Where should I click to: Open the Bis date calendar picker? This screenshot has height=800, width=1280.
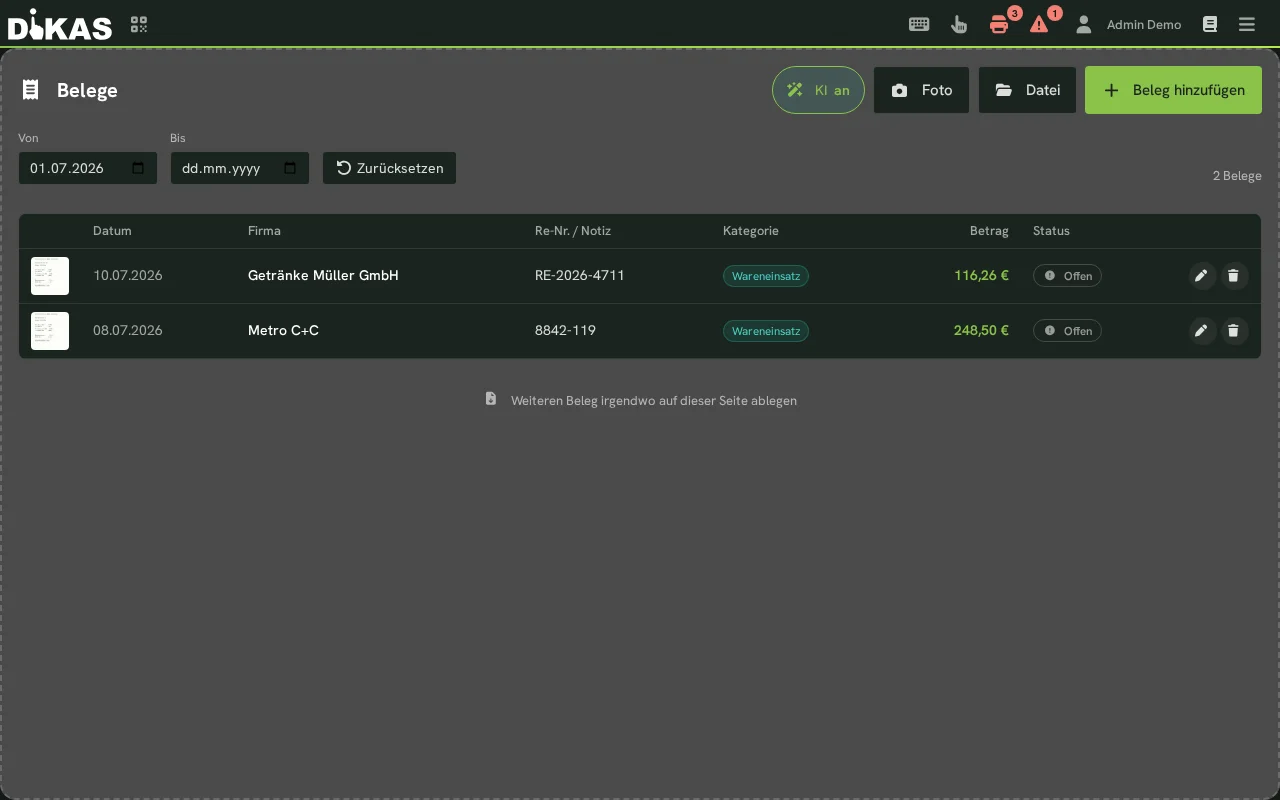pyautogui.click(x=290, y=168)
